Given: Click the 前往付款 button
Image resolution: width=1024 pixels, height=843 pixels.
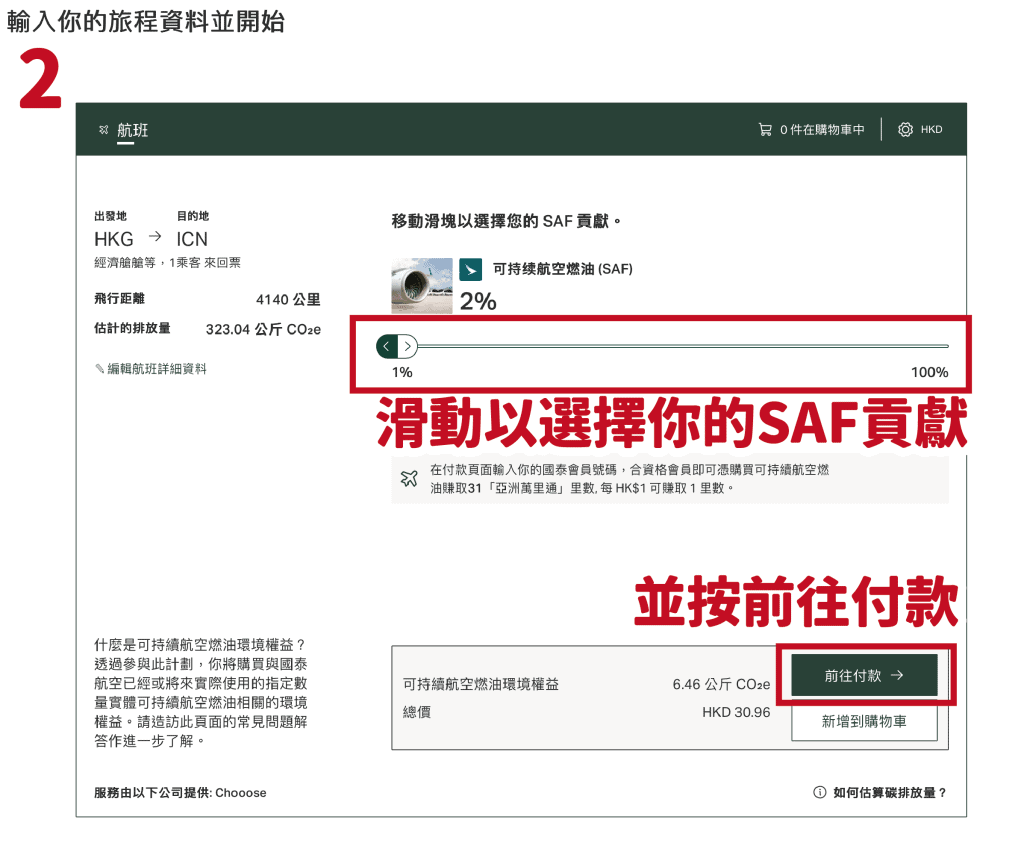Looking at the screenshot, I should (x=864, y=676).
